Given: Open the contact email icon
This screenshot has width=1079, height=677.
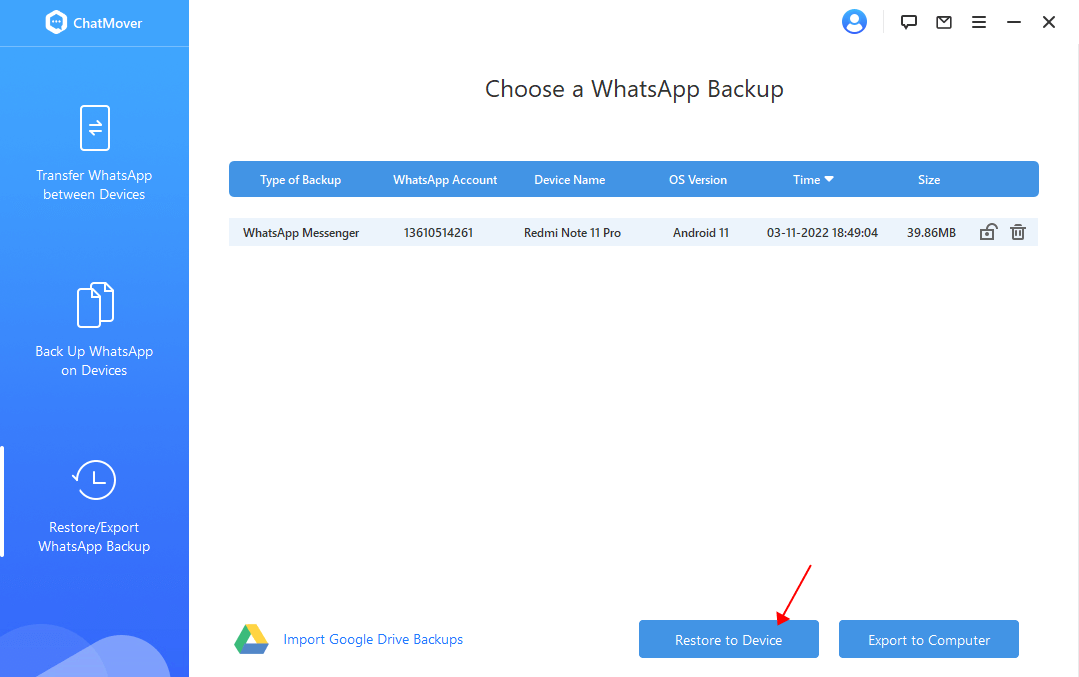Looking at the screenshot, I should coord(943,21).
